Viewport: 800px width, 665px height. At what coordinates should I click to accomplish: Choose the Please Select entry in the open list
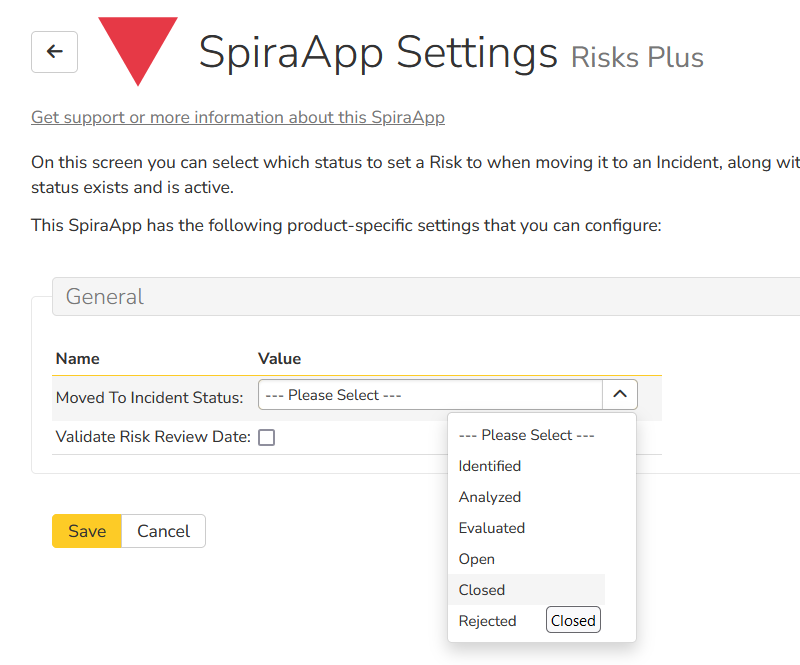pyautogui.click(x=526, y=435)
